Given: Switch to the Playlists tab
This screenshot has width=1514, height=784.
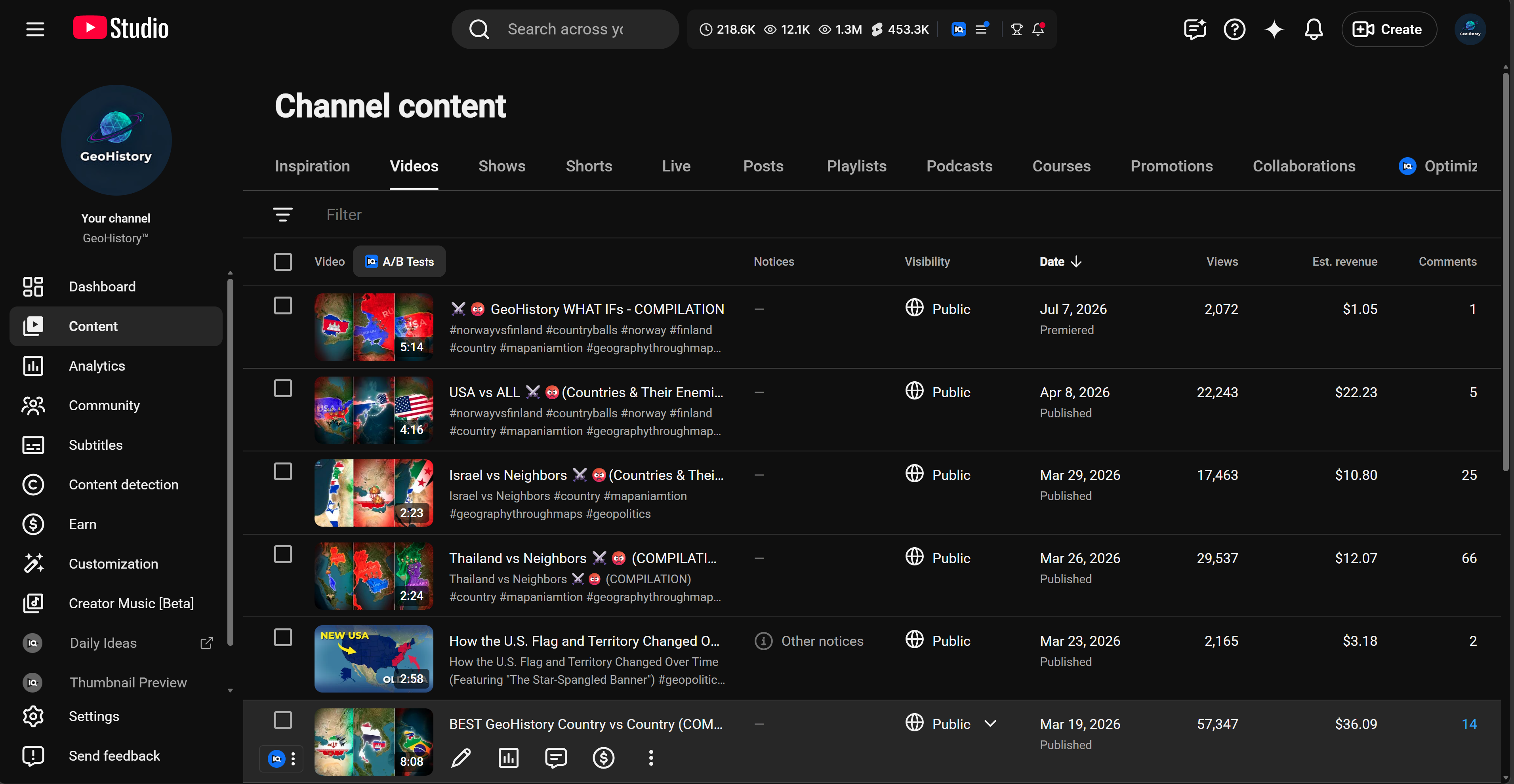Looking at the screenshot, I should pyautogui.click(x=856, y=166).
